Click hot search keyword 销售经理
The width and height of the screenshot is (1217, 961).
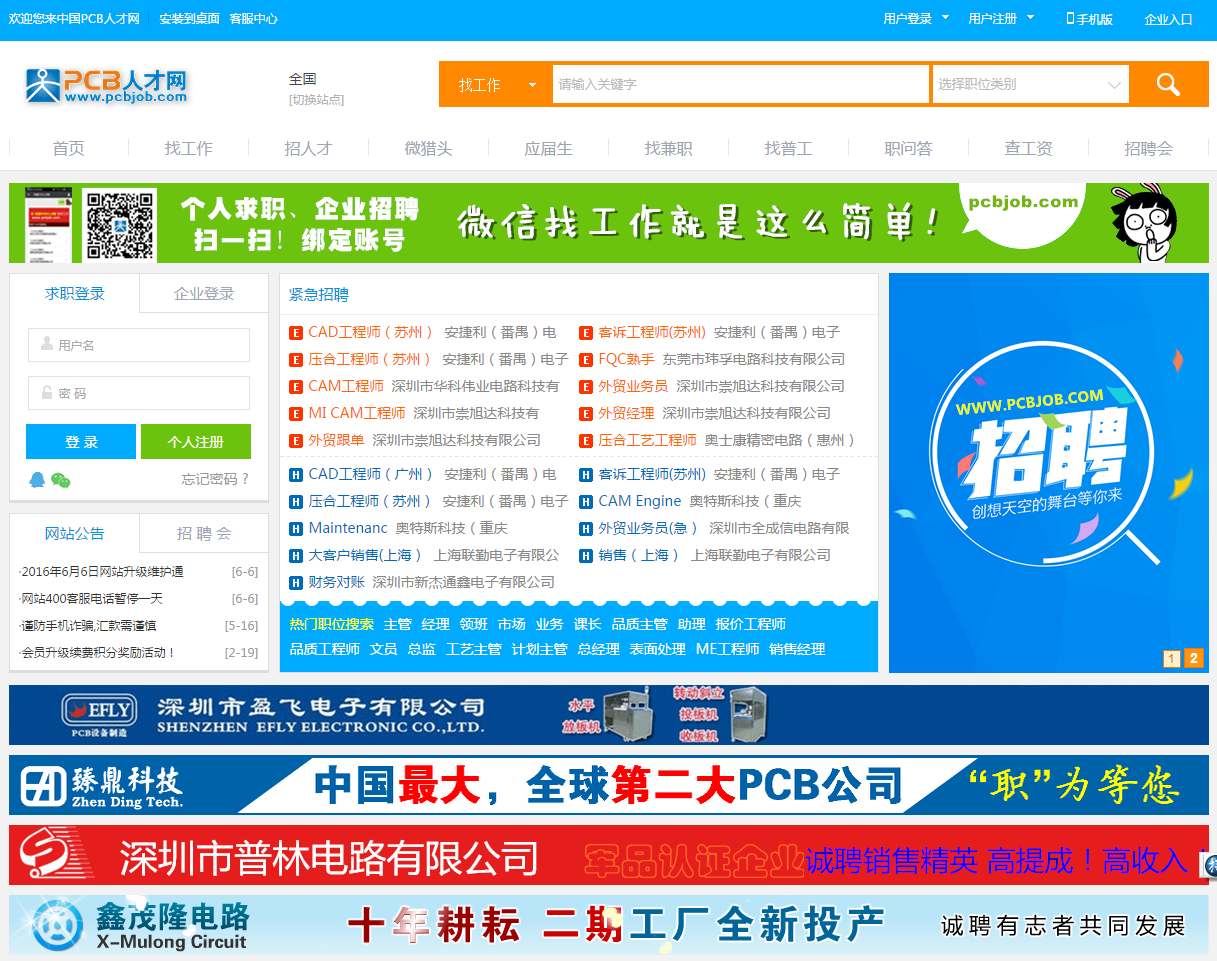click(x=797, y=650)
